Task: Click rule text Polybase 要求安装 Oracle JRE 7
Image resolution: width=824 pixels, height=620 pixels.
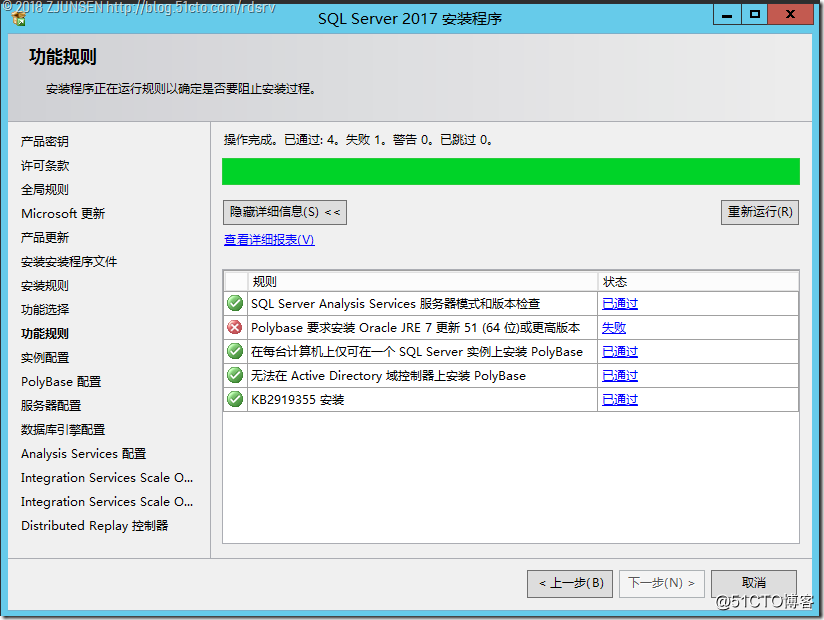Action: click(x=416, y=328)
